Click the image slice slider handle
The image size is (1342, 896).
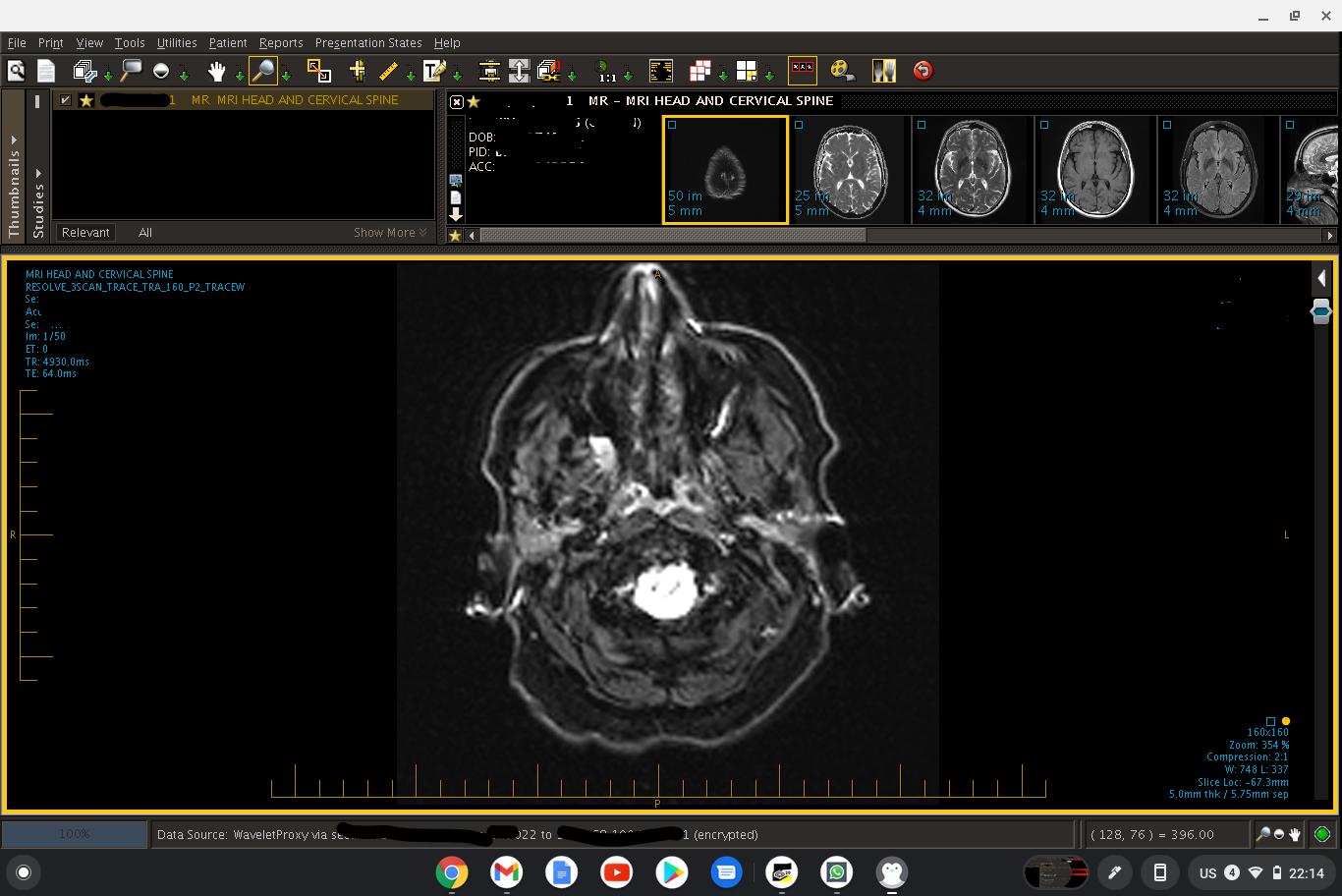click(x=1321, y=312)
